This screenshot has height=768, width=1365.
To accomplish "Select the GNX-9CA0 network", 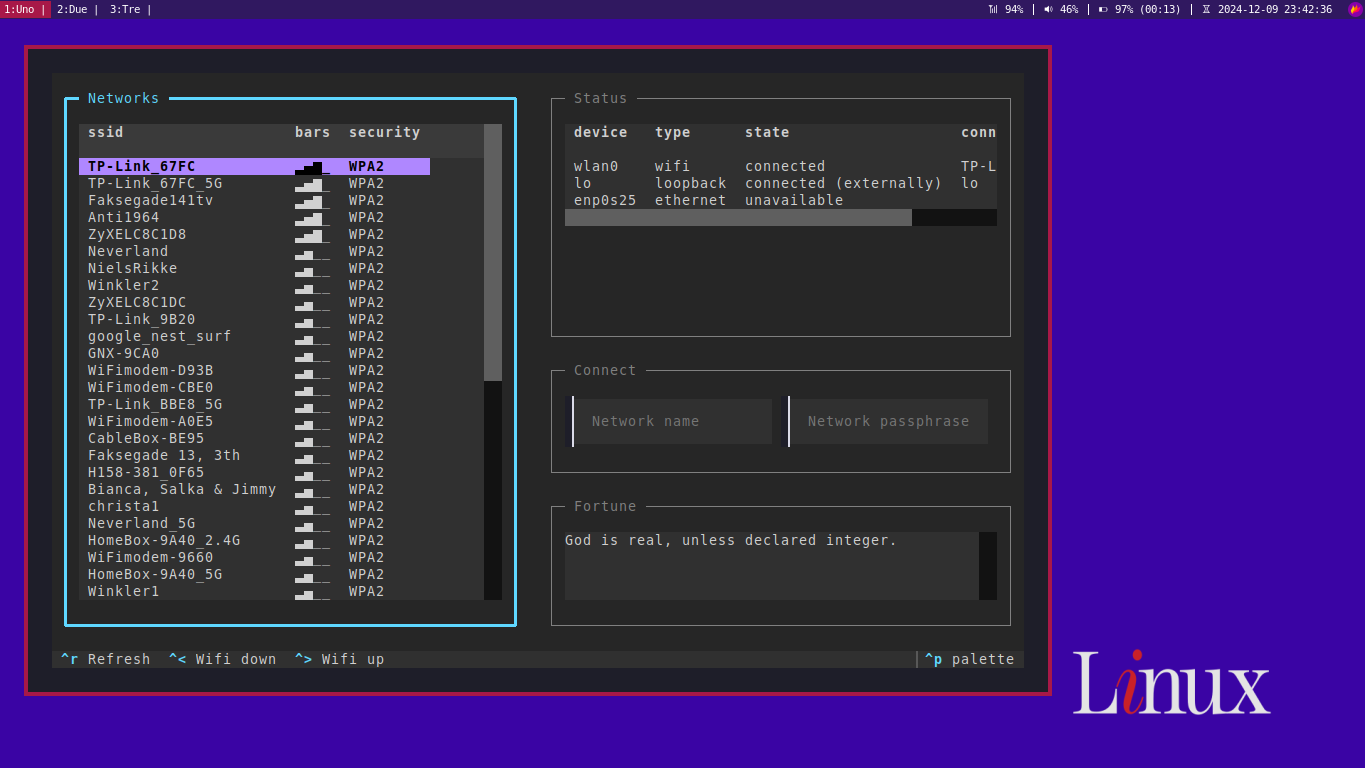I will pos(254,353).
